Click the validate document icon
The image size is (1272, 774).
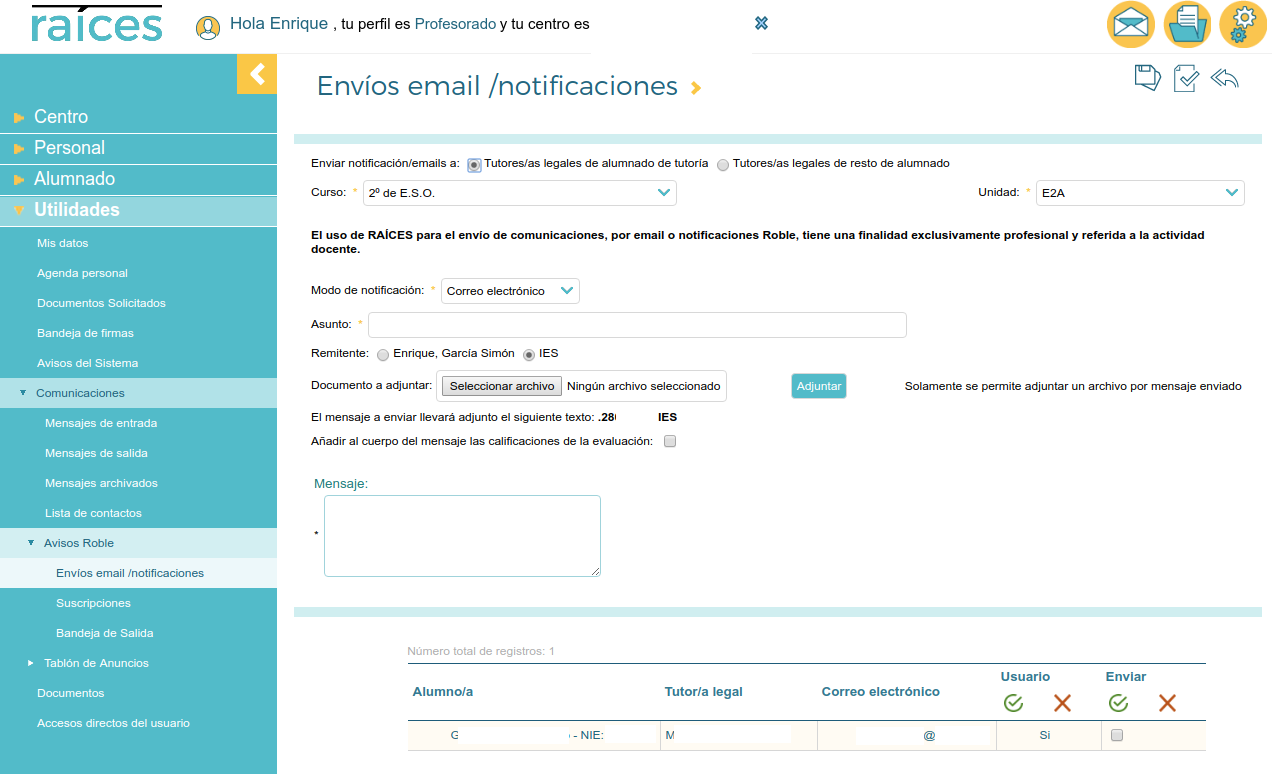click(1185, 77)
